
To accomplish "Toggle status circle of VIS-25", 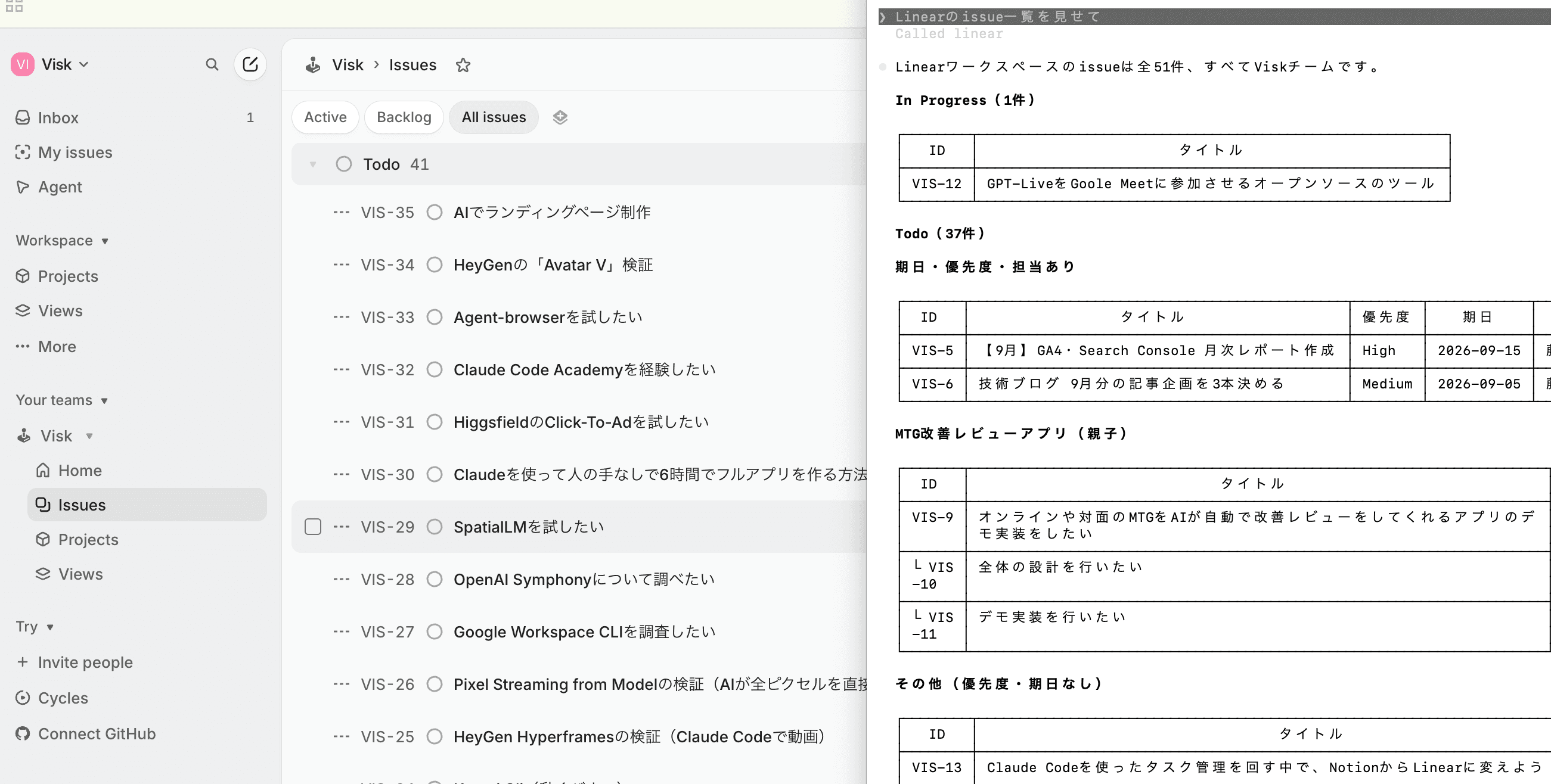I will coord(434,736).
